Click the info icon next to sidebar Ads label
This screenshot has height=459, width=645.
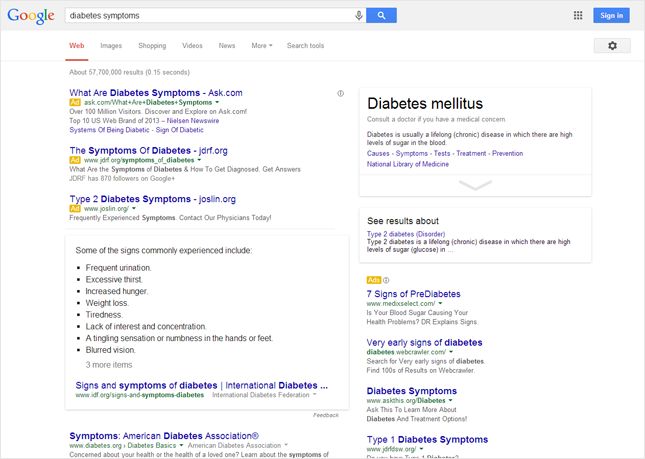click(x=386, y=280)
